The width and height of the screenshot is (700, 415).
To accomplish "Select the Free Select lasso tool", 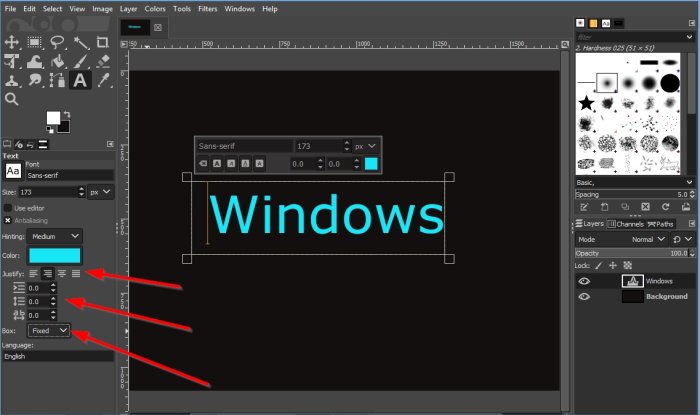I will tap(57, 42).
